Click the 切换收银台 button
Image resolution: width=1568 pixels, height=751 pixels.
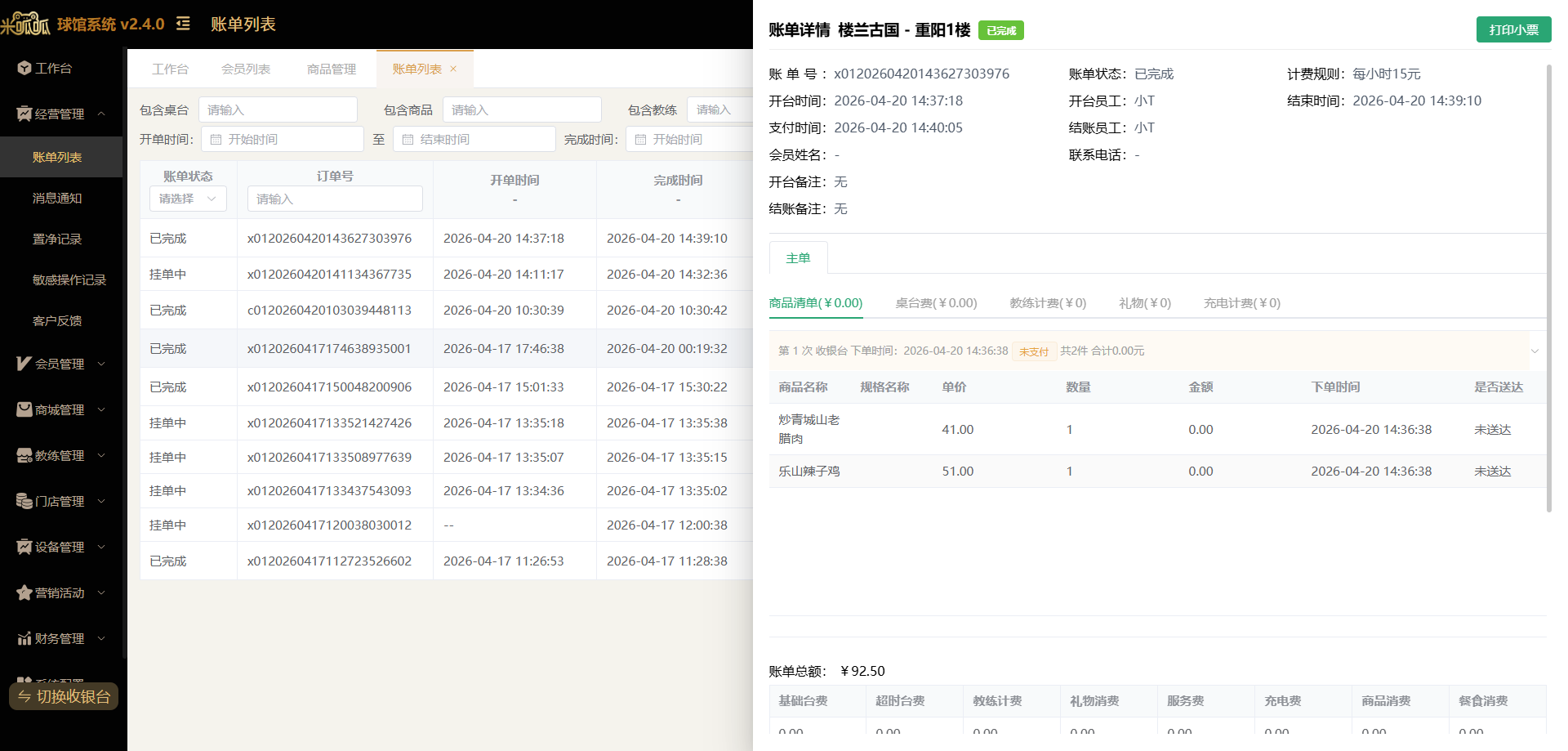(x=64, y=696)
